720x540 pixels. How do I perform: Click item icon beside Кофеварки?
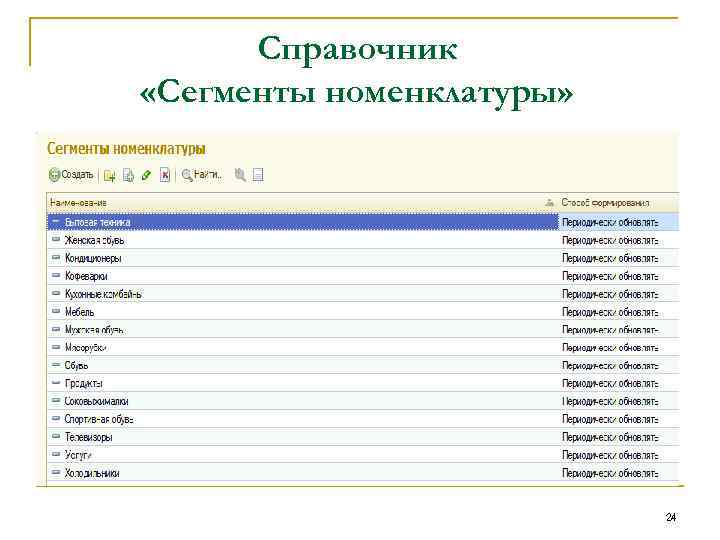coord(56,275)
